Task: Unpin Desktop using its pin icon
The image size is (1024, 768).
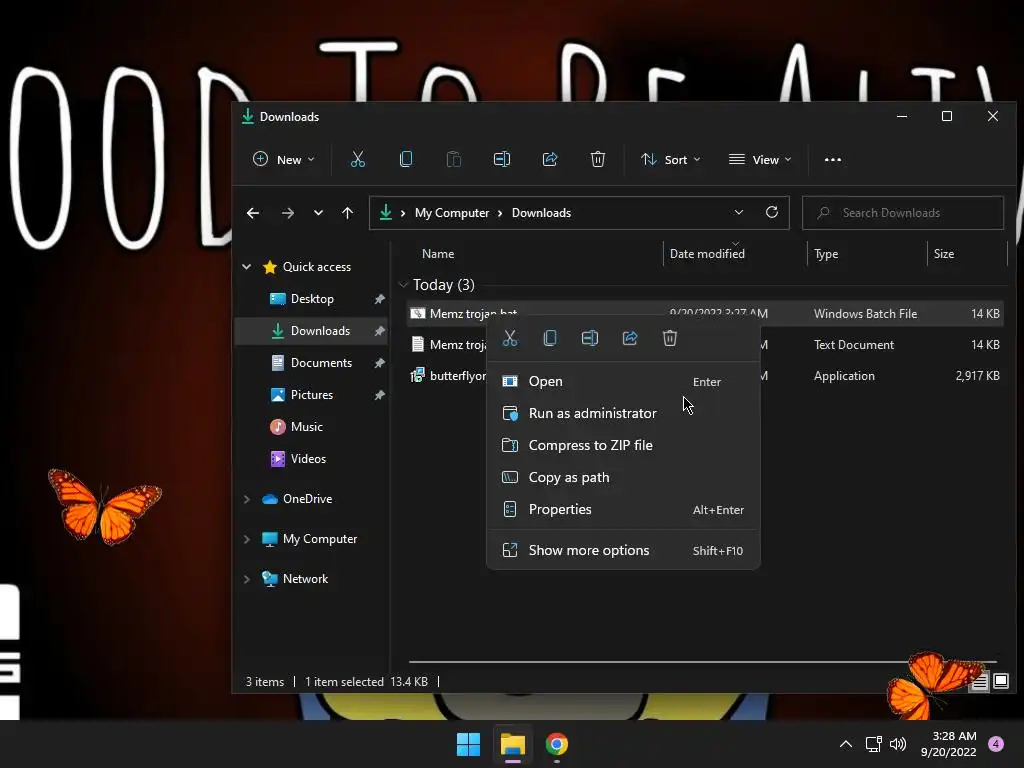Action: (x=379, y=299)
